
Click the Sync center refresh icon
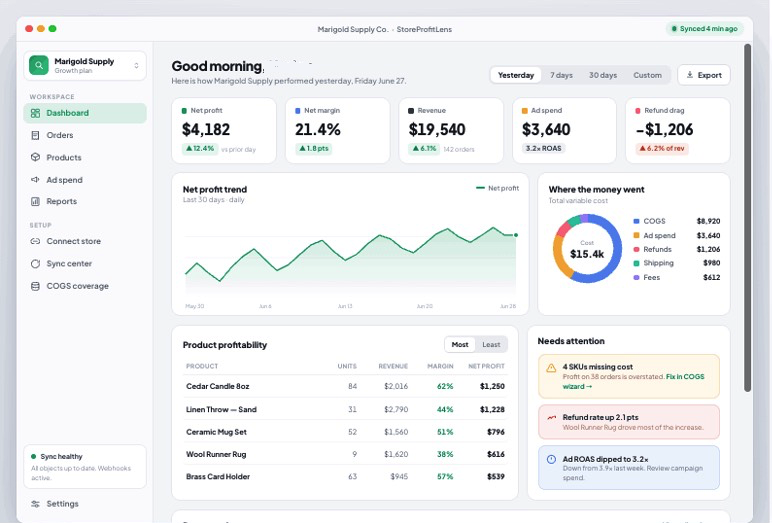pos(35,264)
